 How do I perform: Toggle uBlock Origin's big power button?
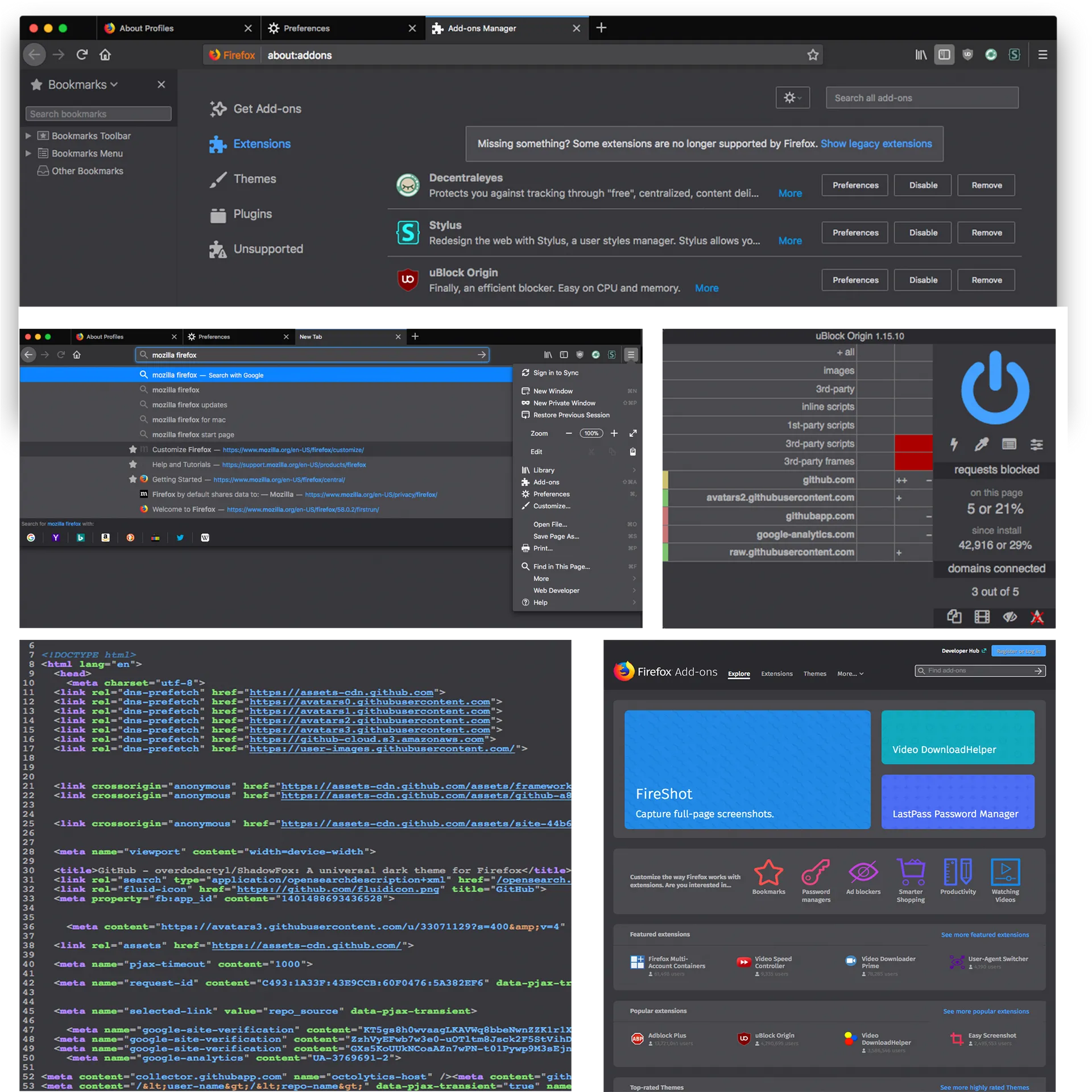tap(995, 388)
